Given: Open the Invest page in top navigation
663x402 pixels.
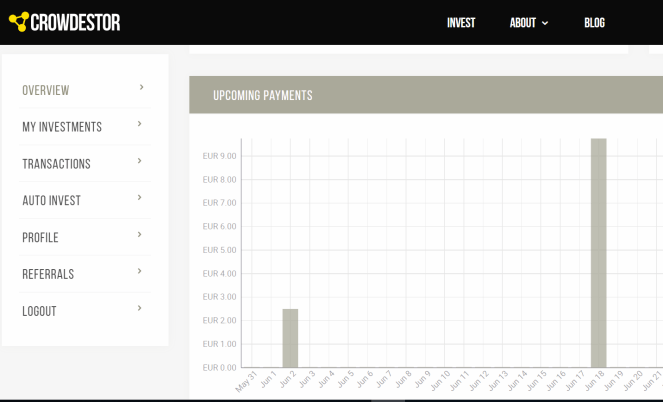Looking at the screenshot, I should (x=461, y=23).
